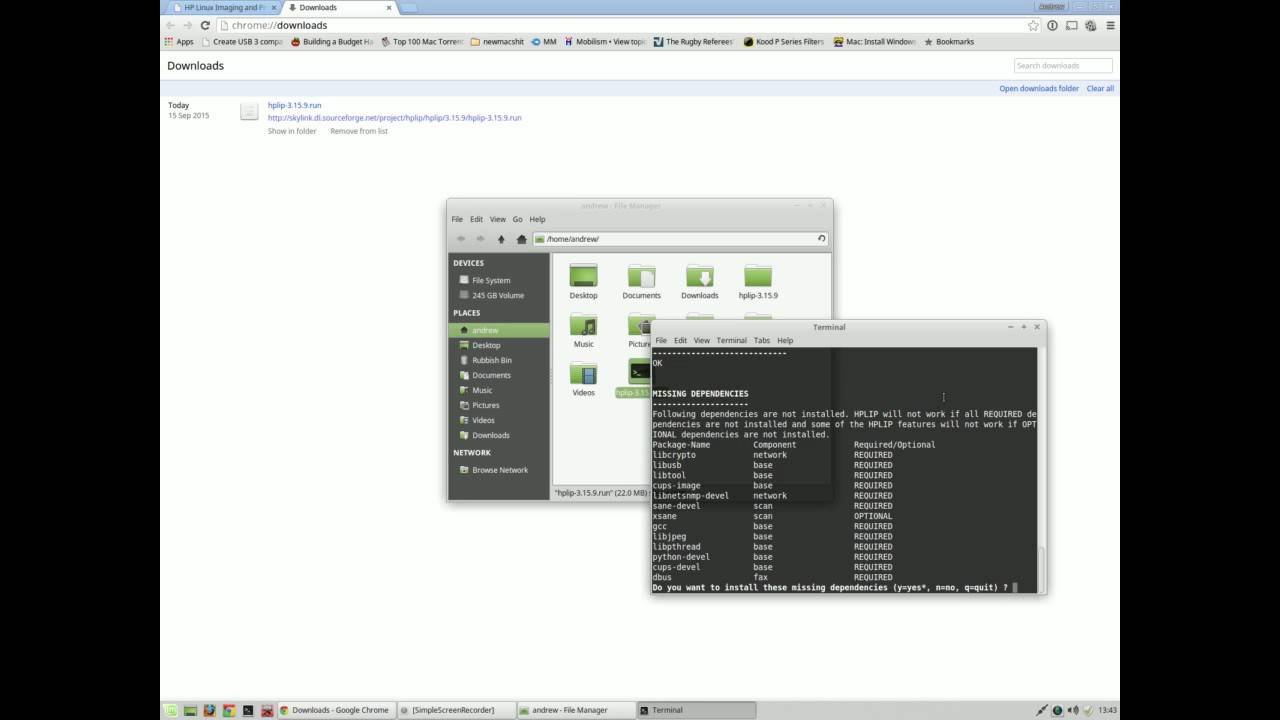This screenshot has height=720, width=1280.
Task: Open the Edit menu in File Manager
Action: coord(476,219)
